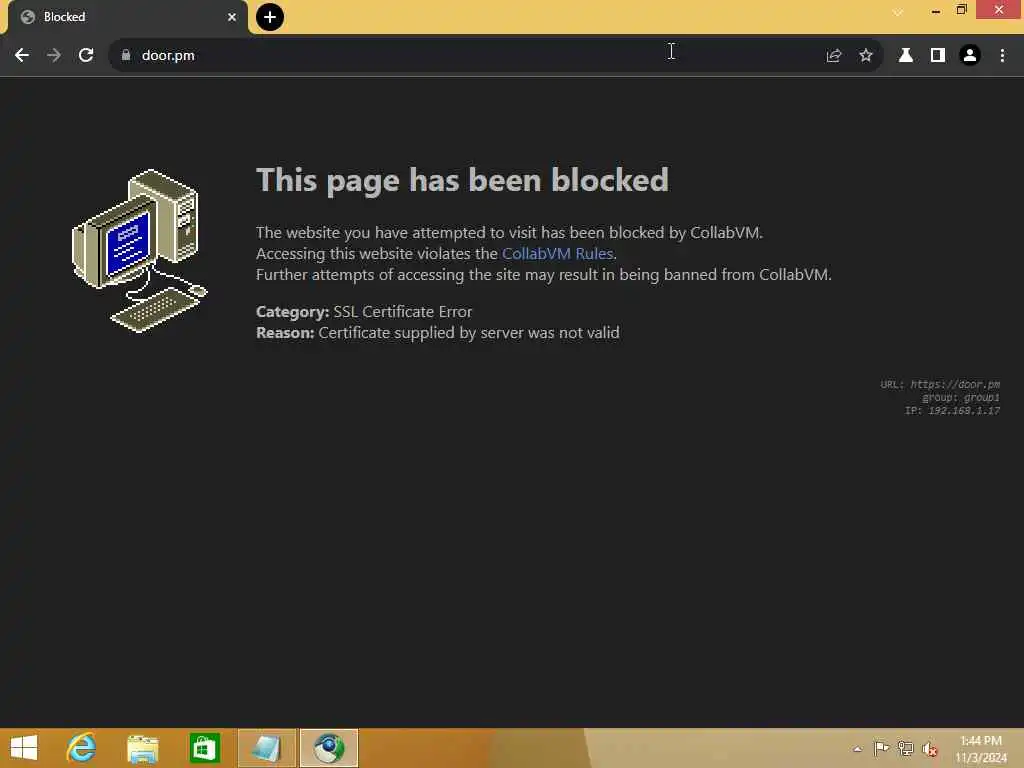Click the active browser taskbar icon
The width and height of the screenshot is (1024, 768).
(x=329, y=748)
